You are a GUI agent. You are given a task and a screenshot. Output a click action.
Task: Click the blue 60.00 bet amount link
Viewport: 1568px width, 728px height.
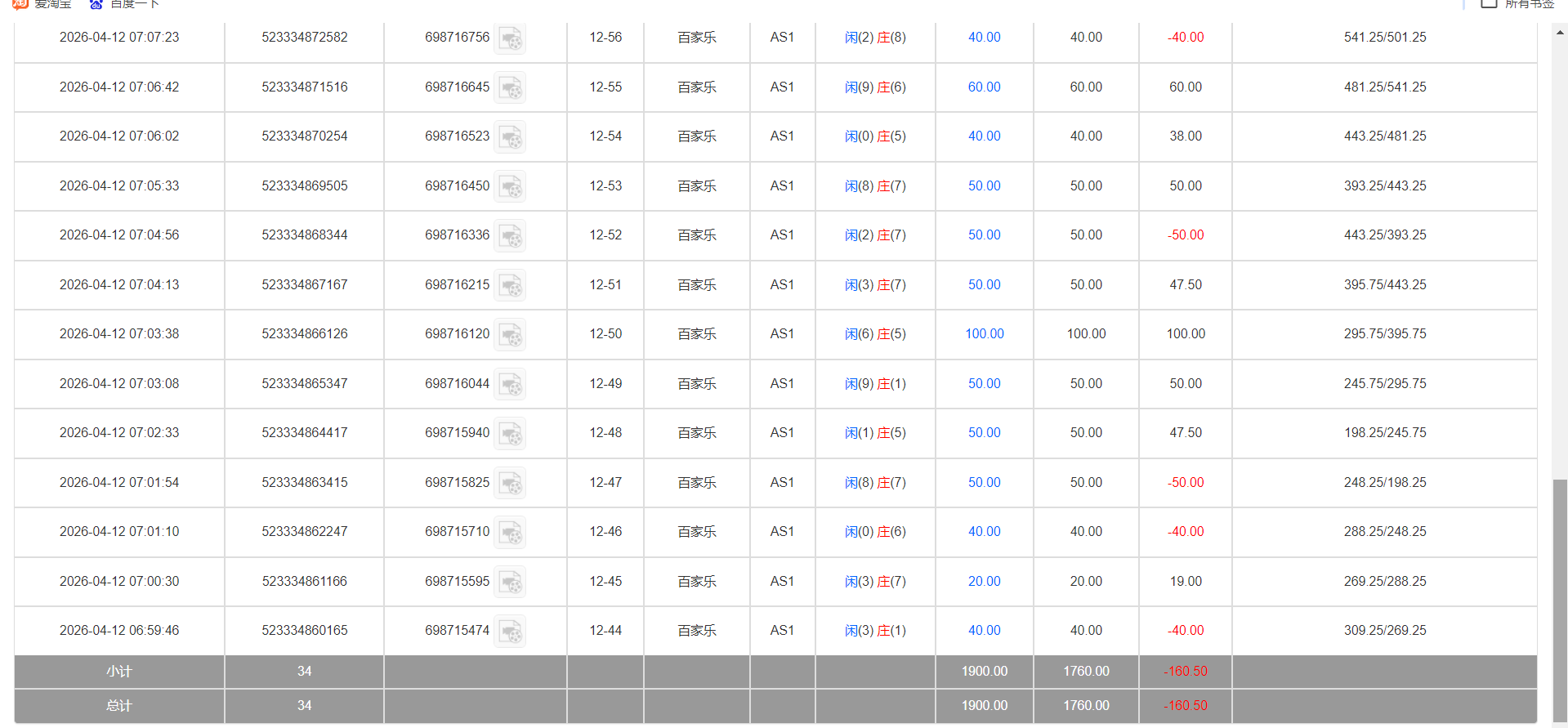point(984,87)
